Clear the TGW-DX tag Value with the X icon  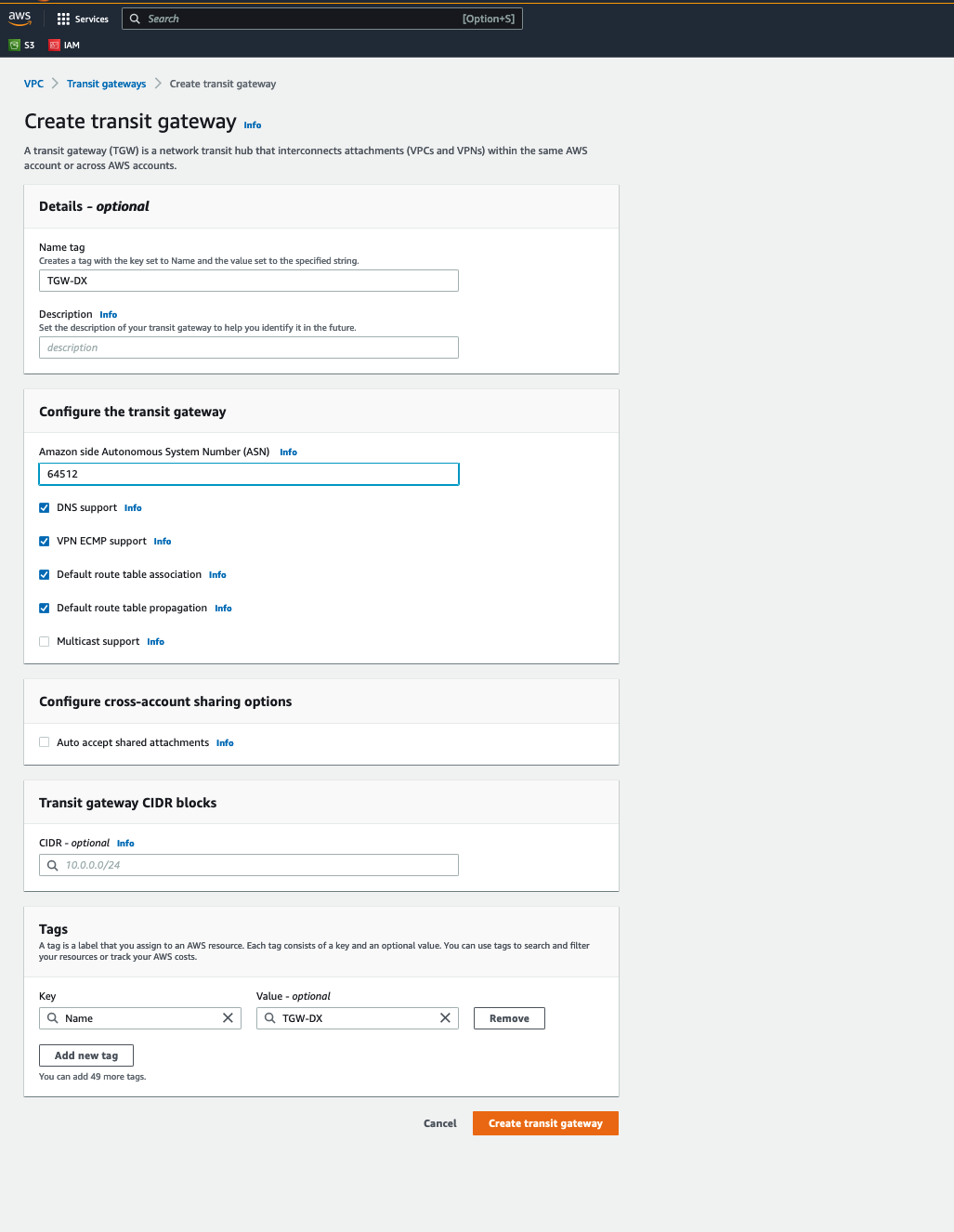pyautogui.click(x=445, y=1017)
